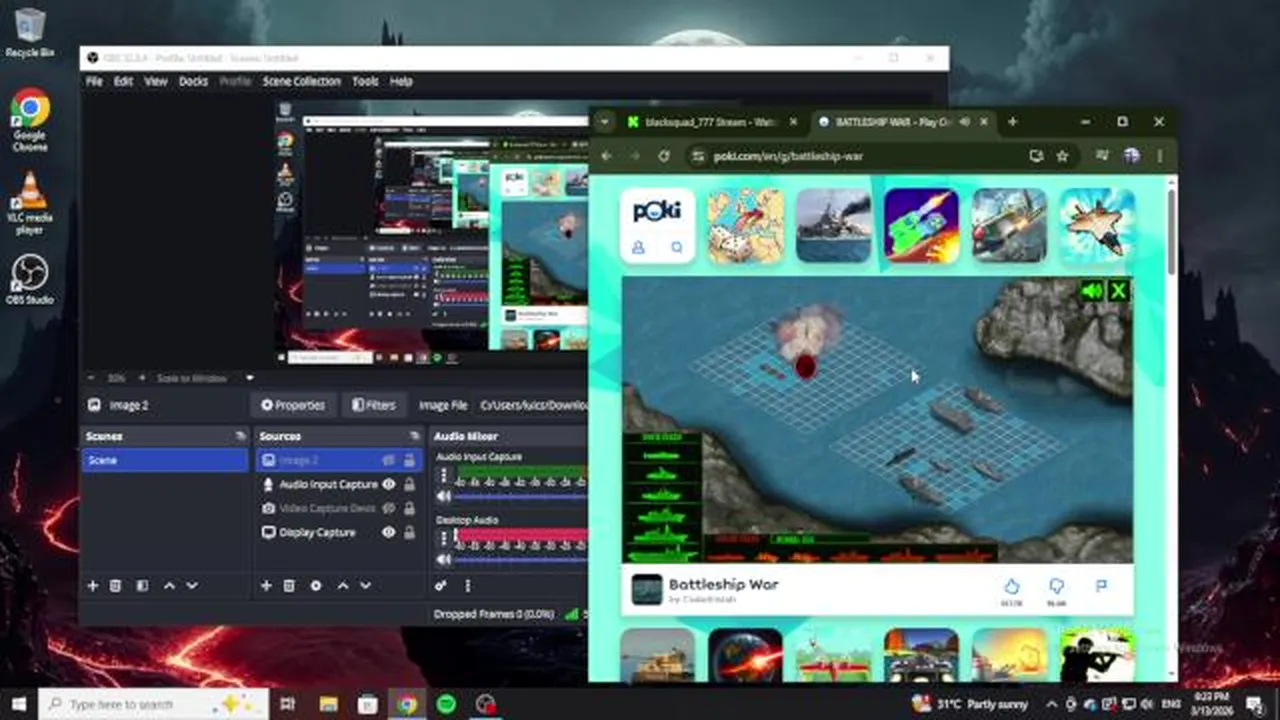Remove the selected scene with trash icon
The height and width of the screenshot is (720, 1280).
[x=115, y=586]
